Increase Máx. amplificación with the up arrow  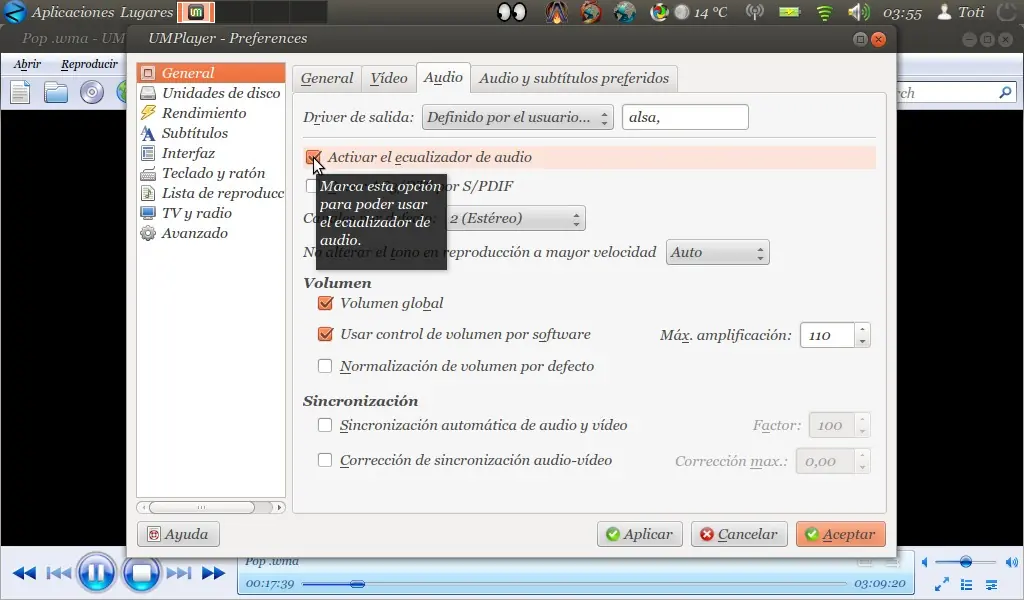pyautogui.click(x=863, y=329)
